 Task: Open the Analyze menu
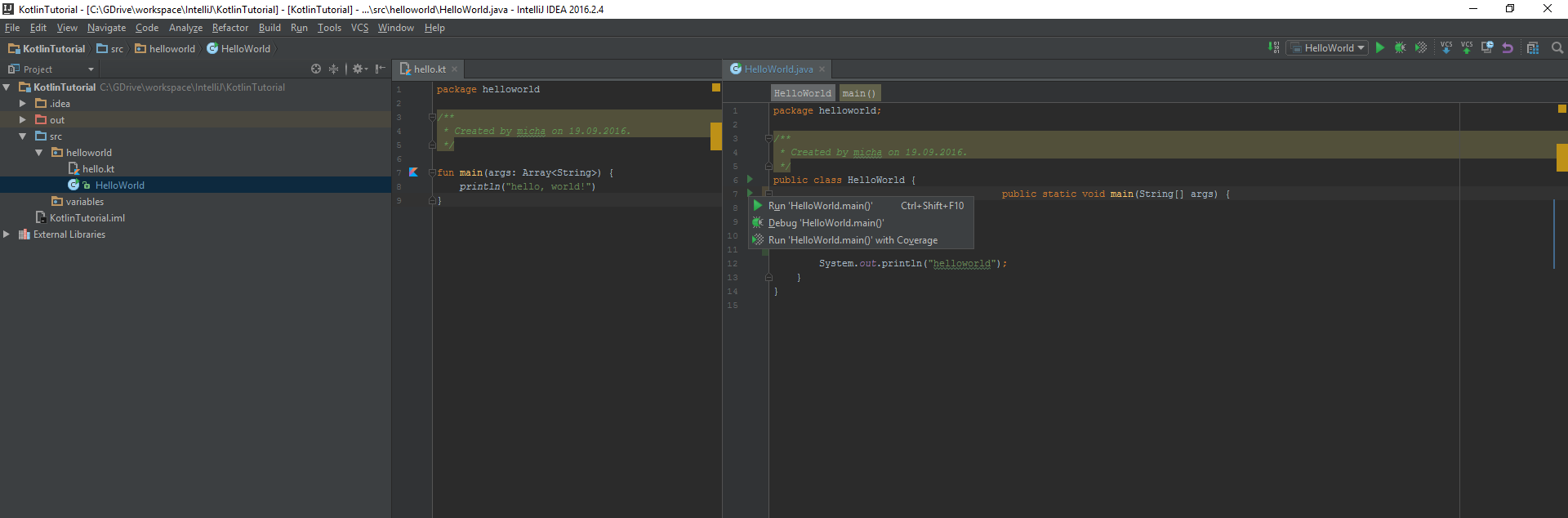(x=185, y=28)
